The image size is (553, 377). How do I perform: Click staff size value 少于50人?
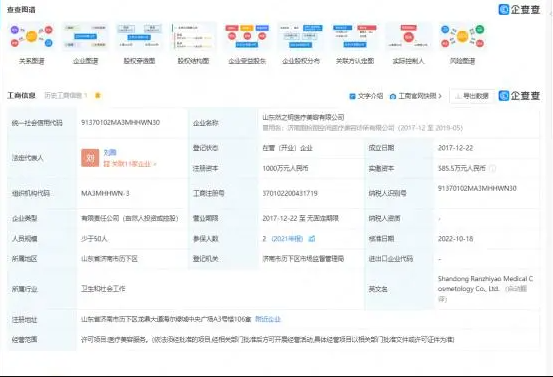tap(94, 239)
